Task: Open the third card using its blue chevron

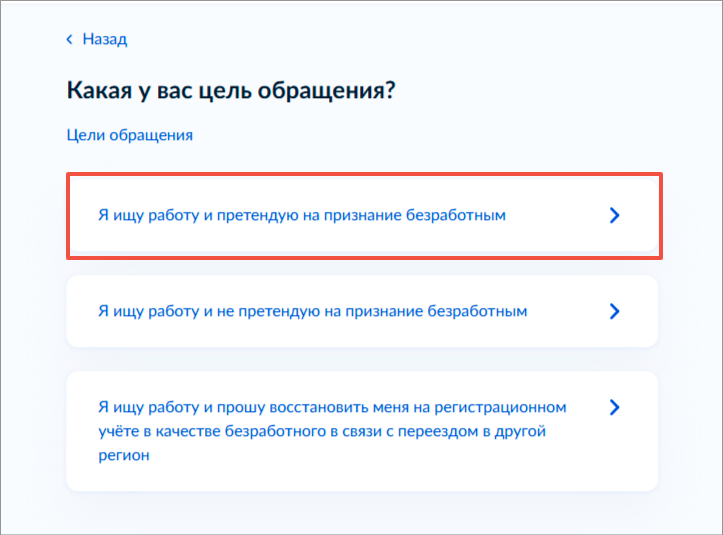Action: pyautogui.click(x=614, y=407)
